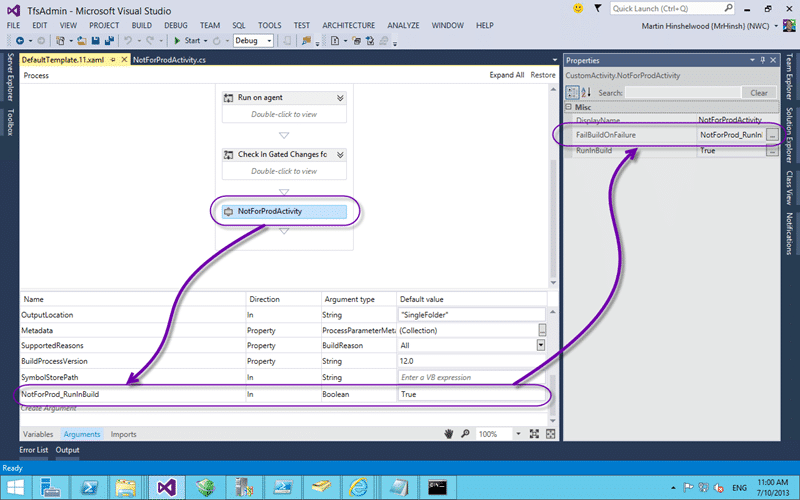Click the New Project toolbar icon
Image resolution: width=800 pixels, height=500 pixels.
(60, 41)
